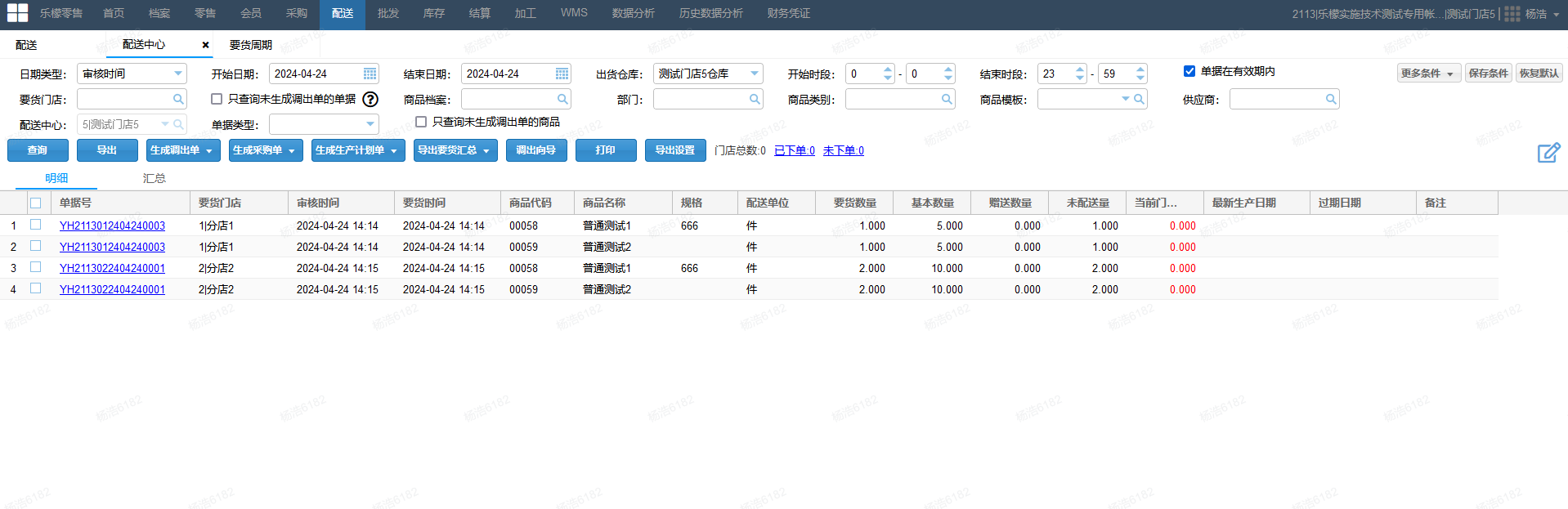Click the edit layout pencil icon
Screen dimensions: 1568x509
[1548, 152]
